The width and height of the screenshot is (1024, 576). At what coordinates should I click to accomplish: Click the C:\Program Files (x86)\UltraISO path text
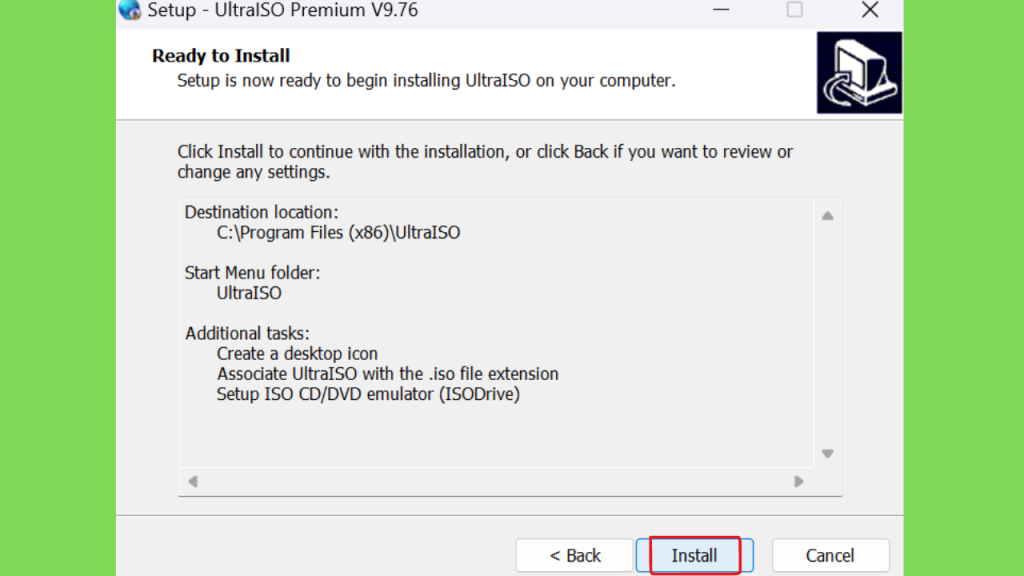tap(338, 232)
